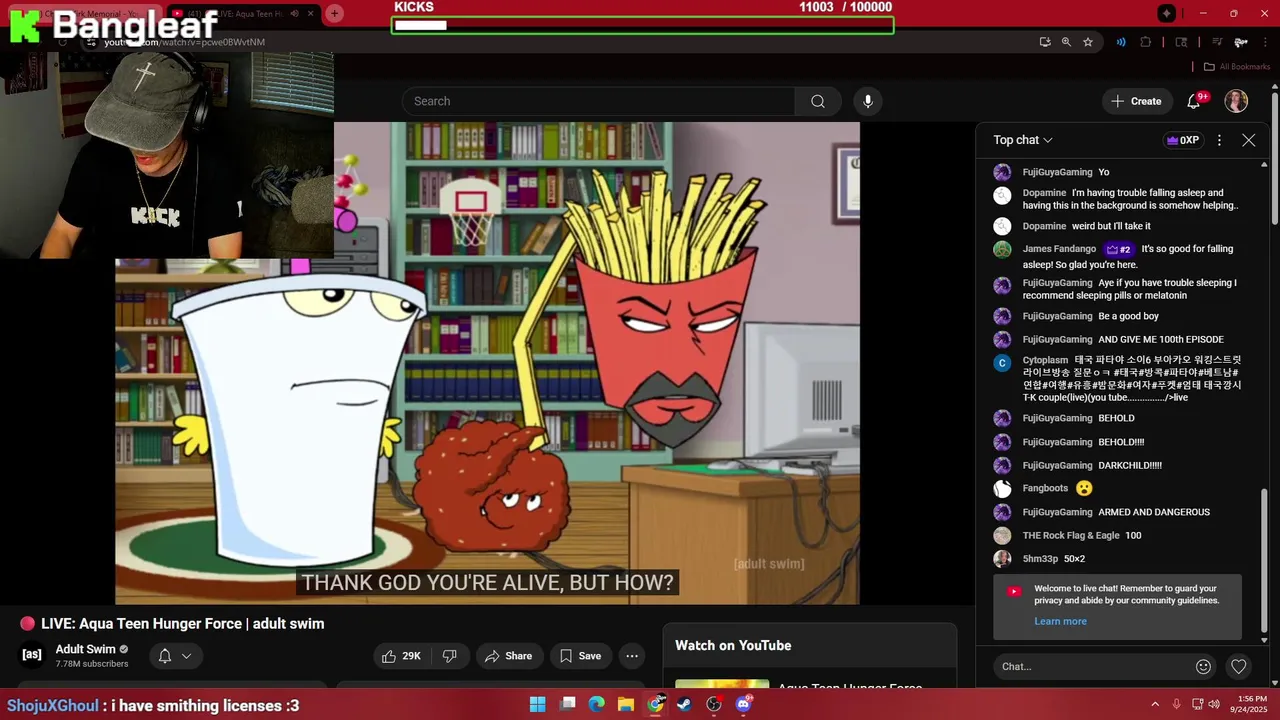Open File Explorer from taskbar
The image size is (1280, 720).
(x=626, y=704)
